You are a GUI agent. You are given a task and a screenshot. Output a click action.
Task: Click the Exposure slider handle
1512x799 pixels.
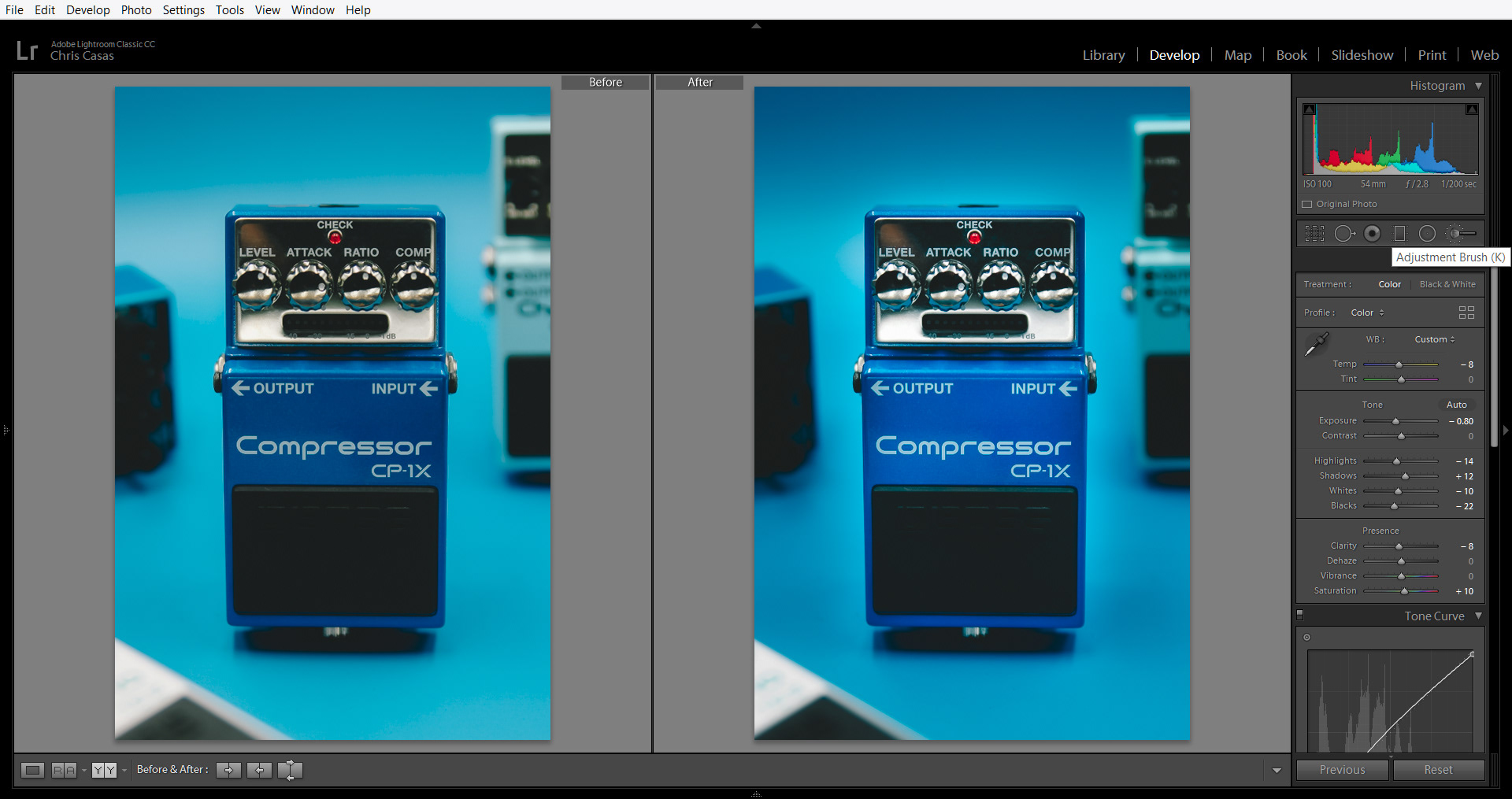1395,421
